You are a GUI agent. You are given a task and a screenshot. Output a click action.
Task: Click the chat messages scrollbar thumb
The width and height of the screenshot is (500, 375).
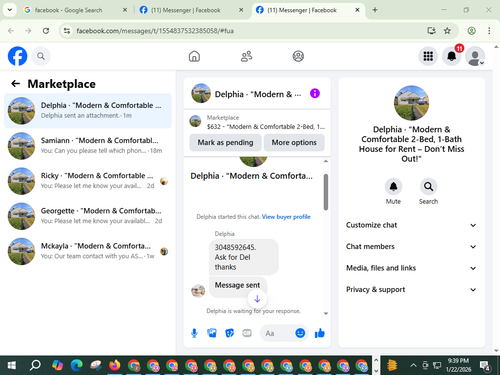(x=326, y=192)
